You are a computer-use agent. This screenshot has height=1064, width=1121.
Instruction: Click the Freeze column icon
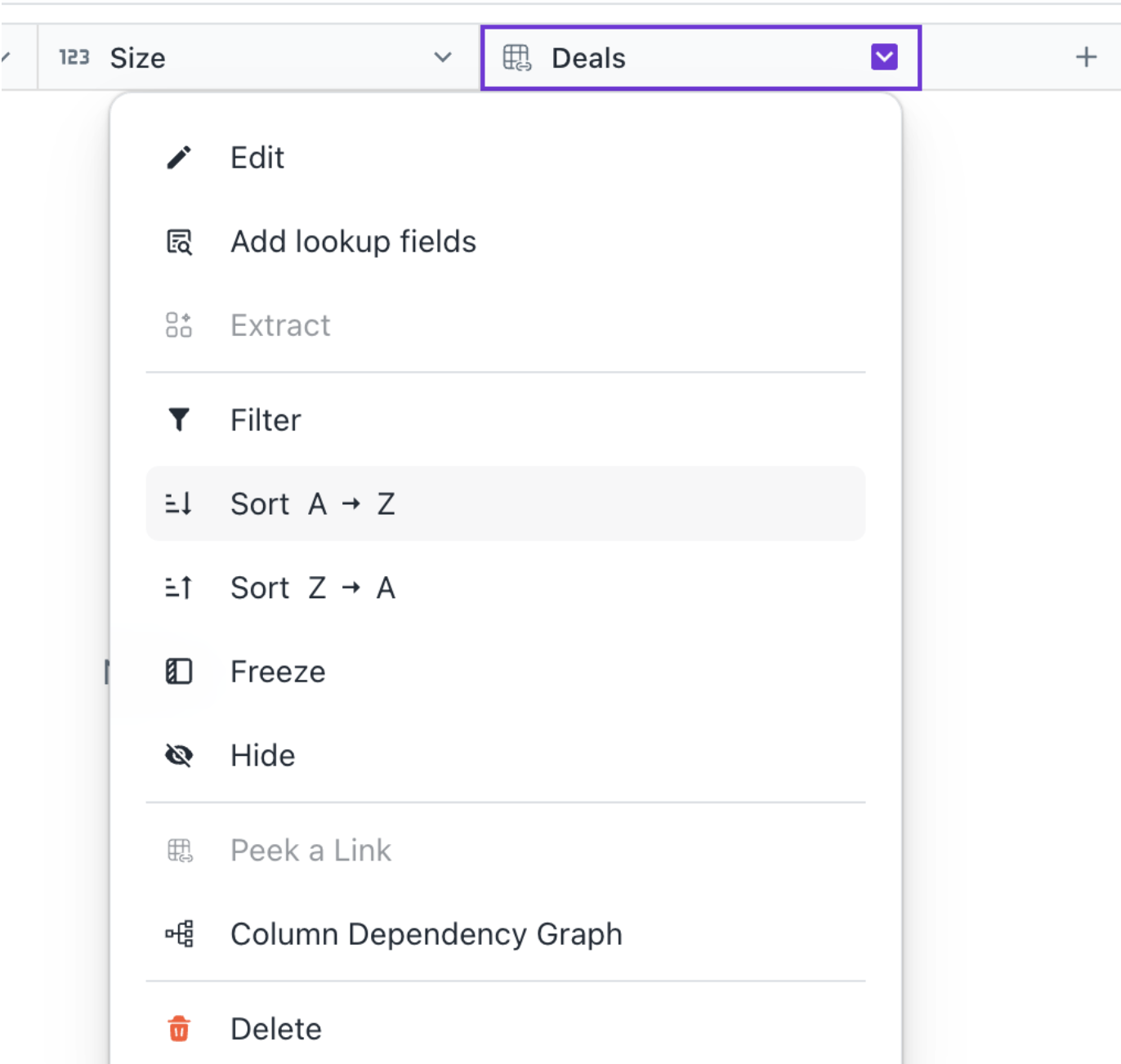click(179, 672)
